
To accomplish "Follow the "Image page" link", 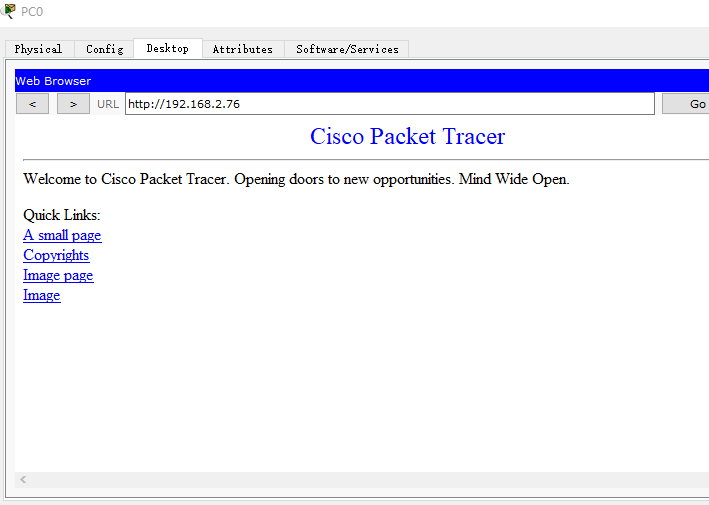I will (x=58, y=275).
